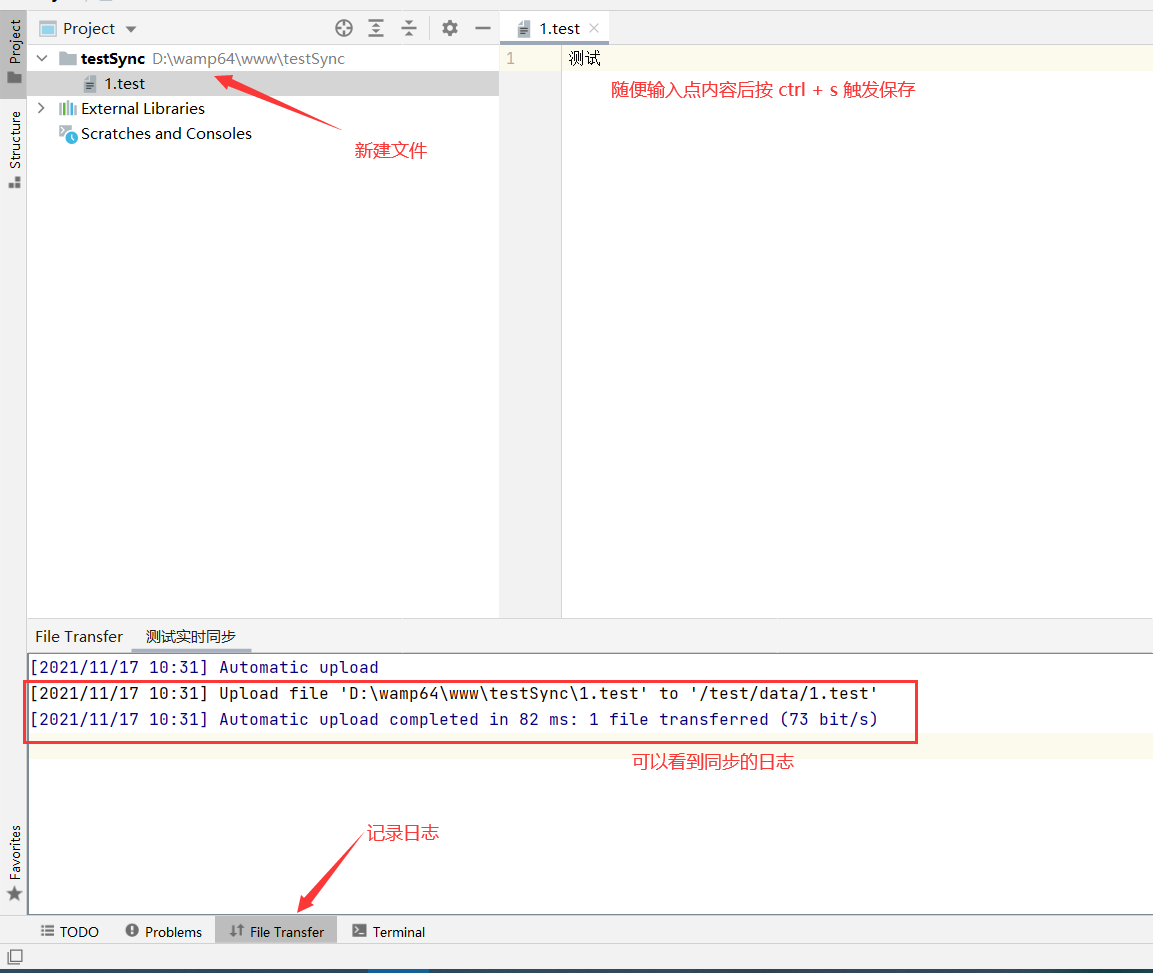This screenshot has width=1153, height=973.
Task: Click the Locate/Select Opened File target icon
Action: 343,29
